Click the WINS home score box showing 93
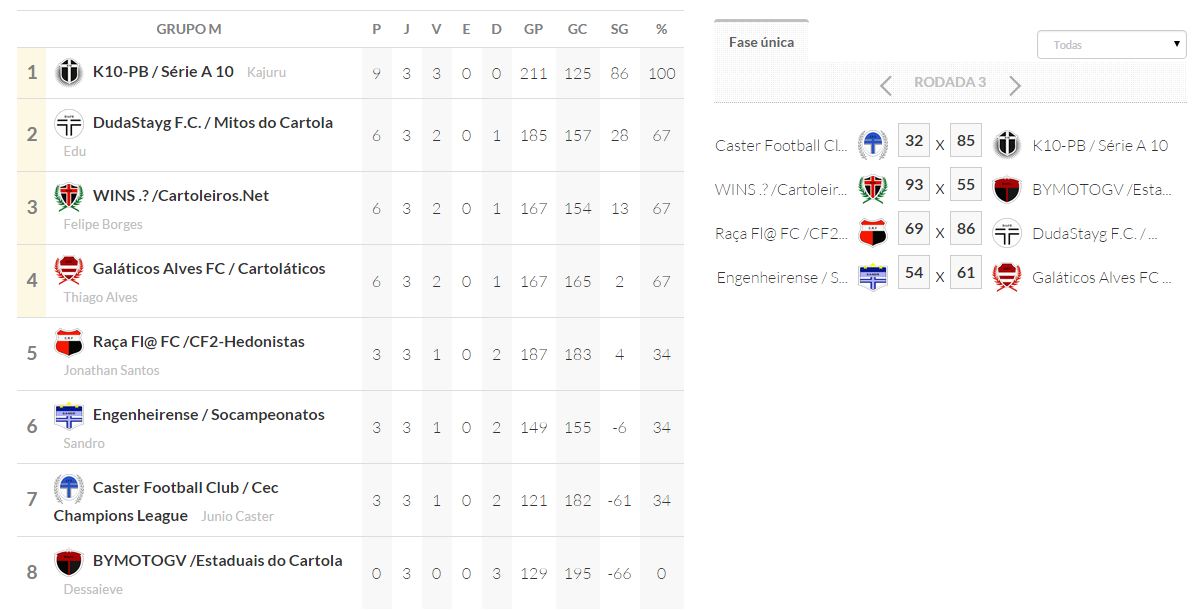Viewport: 1195px width, 610px height. [914, 185]
